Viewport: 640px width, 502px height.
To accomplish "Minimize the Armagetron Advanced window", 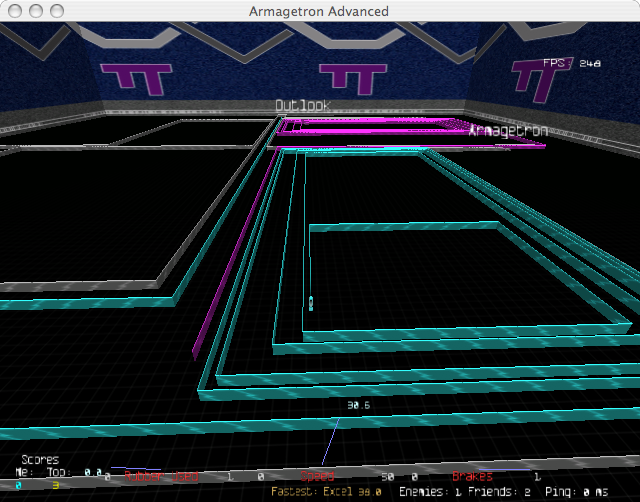I will (36, 11).
